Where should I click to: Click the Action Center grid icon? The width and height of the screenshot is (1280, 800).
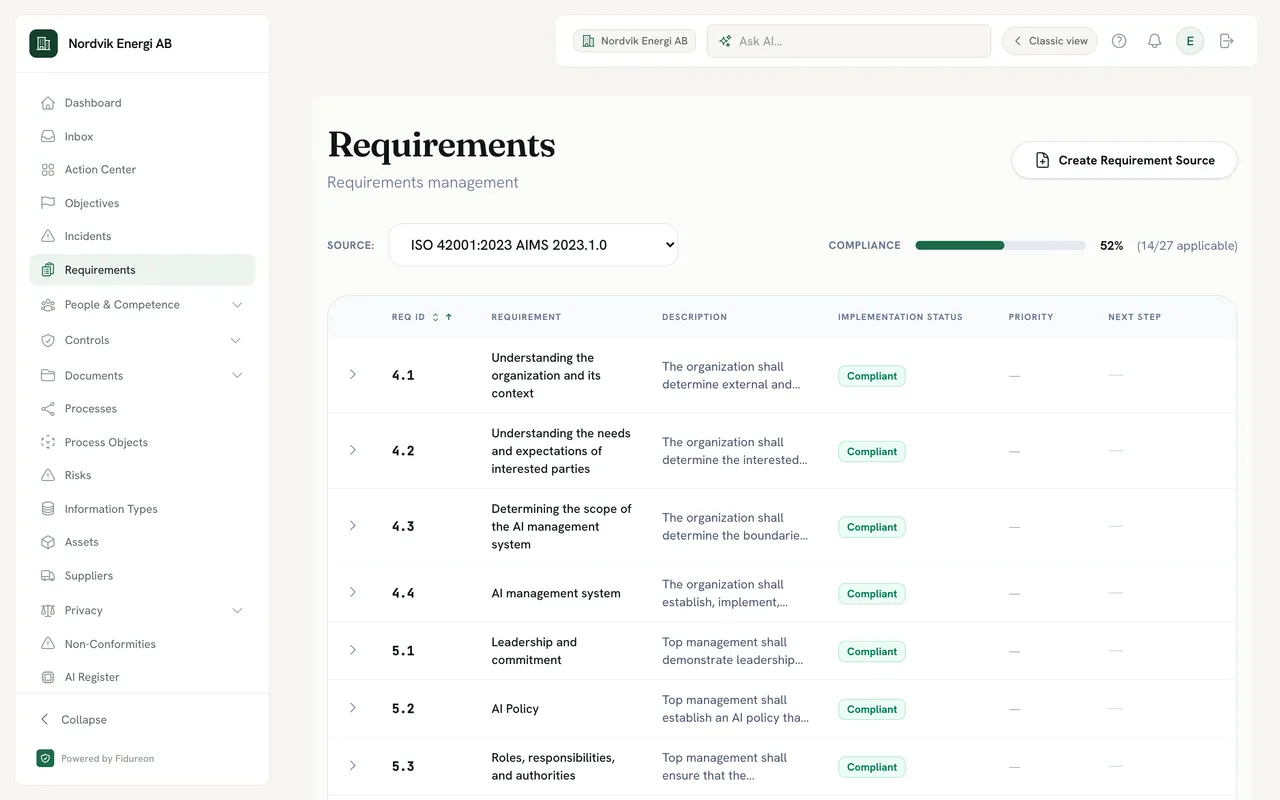pos(47,170)
